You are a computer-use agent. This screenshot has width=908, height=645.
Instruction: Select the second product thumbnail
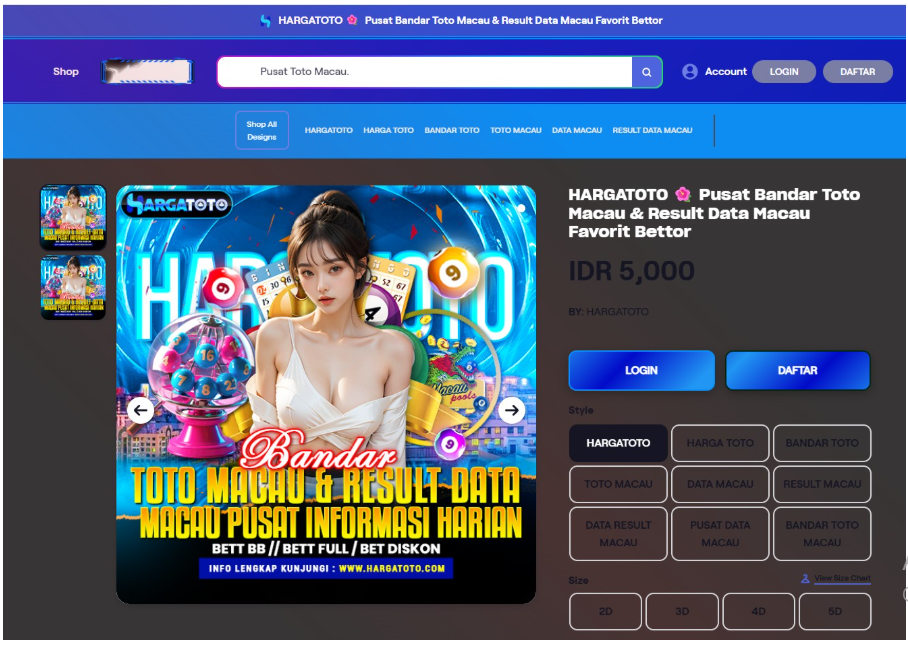[73, 287]
